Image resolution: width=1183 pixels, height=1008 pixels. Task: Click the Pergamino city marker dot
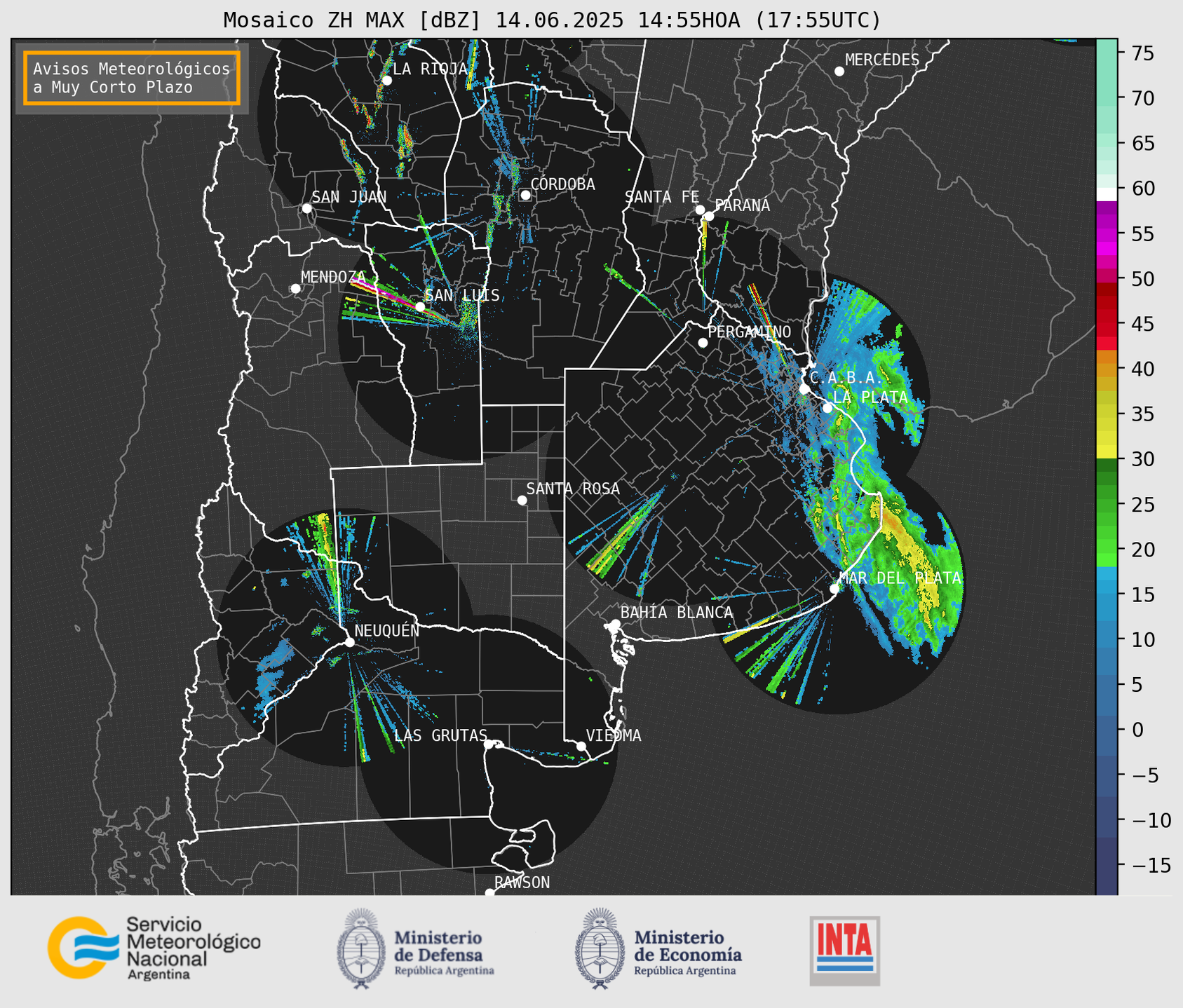pos(703,343)
